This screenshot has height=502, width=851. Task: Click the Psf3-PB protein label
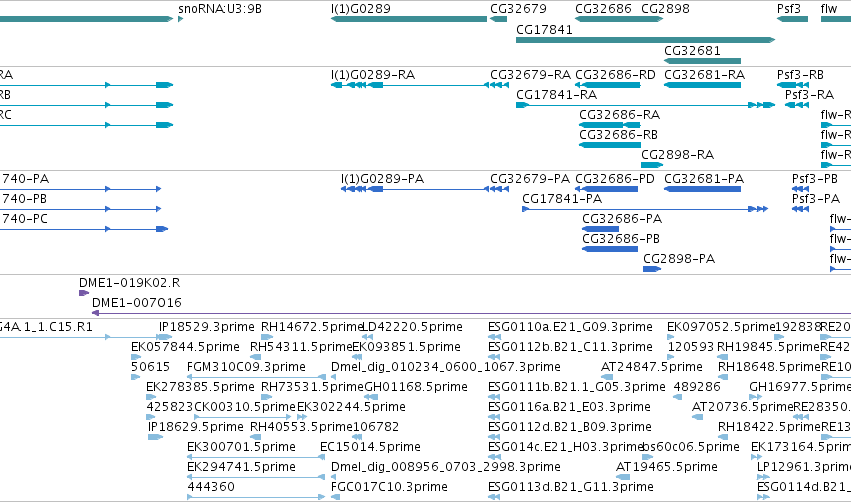815,179
